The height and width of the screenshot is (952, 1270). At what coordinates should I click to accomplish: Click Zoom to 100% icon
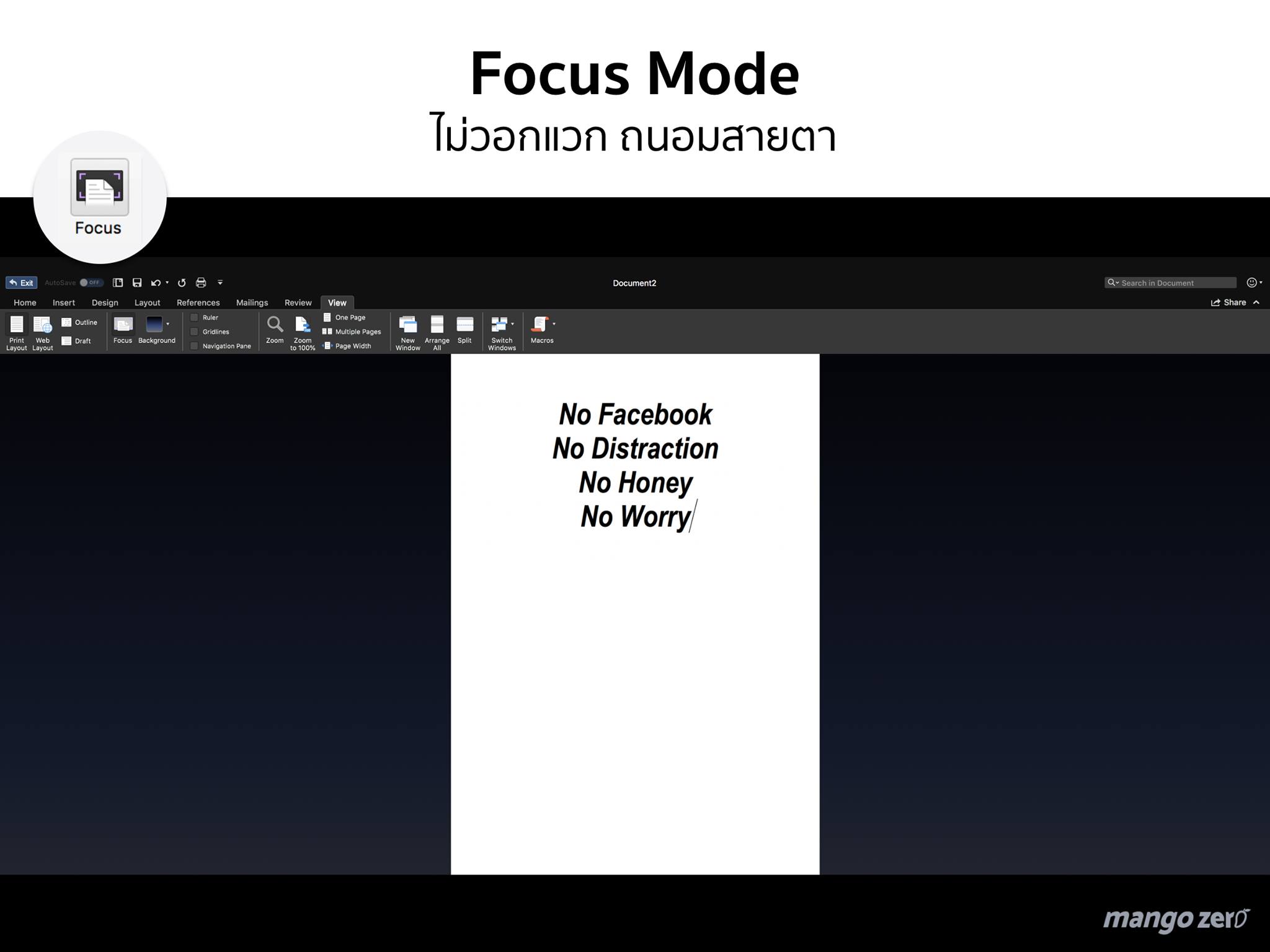coord(303,325)
